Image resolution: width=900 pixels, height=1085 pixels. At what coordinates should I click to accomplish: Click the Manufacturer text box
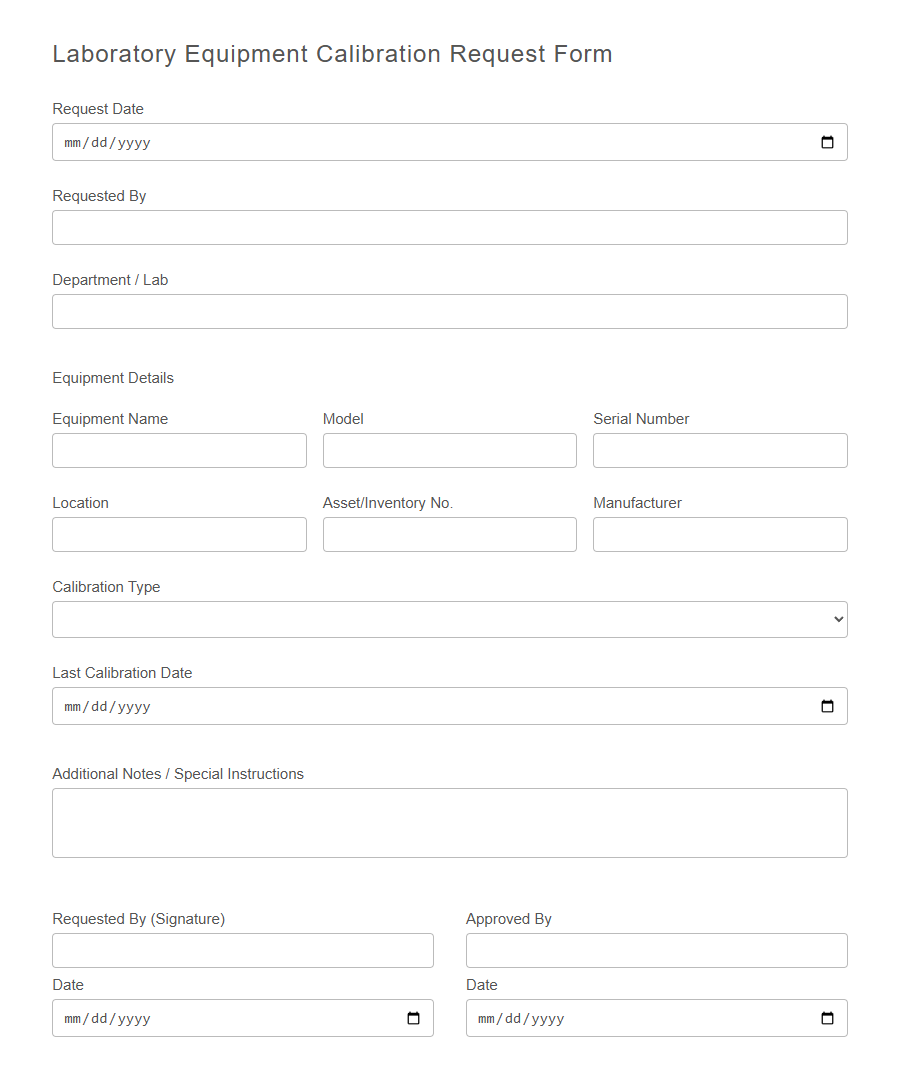click(719, 534)
